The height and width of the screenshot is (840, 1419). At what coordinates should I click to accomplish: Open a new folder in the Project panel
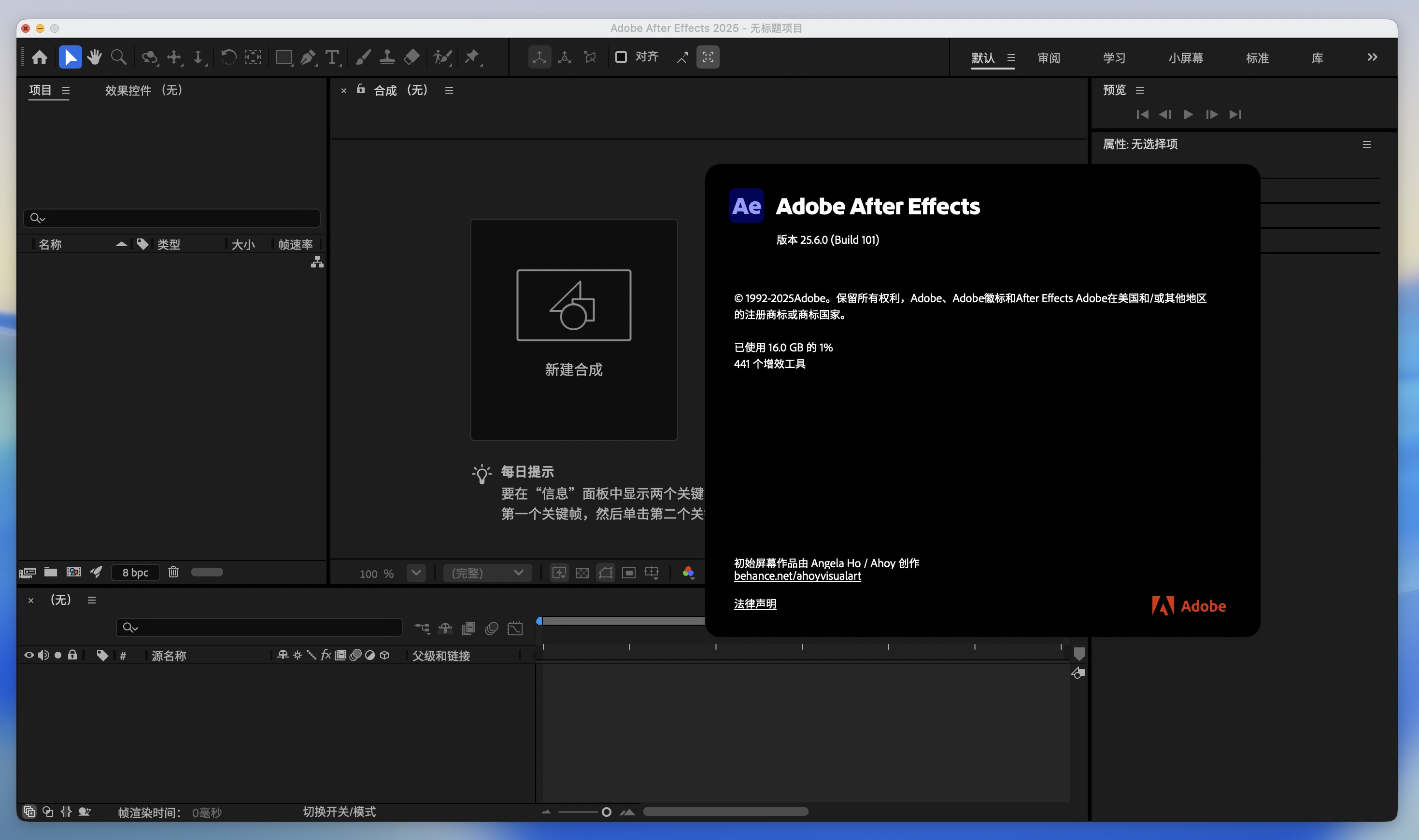click(50, 572)
